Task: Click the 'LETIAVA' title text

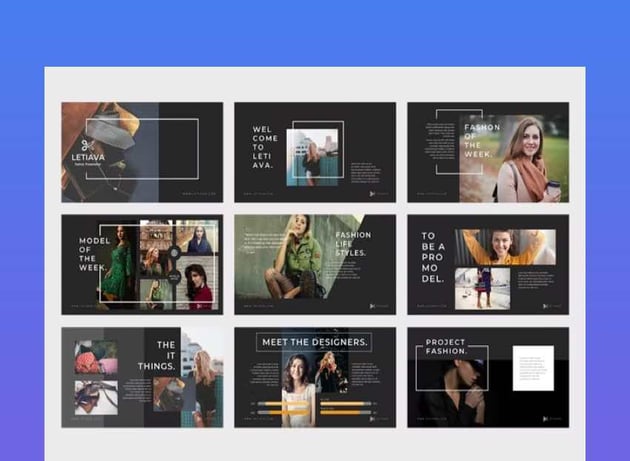Action: pyautogui.click(x=86, y=157)
